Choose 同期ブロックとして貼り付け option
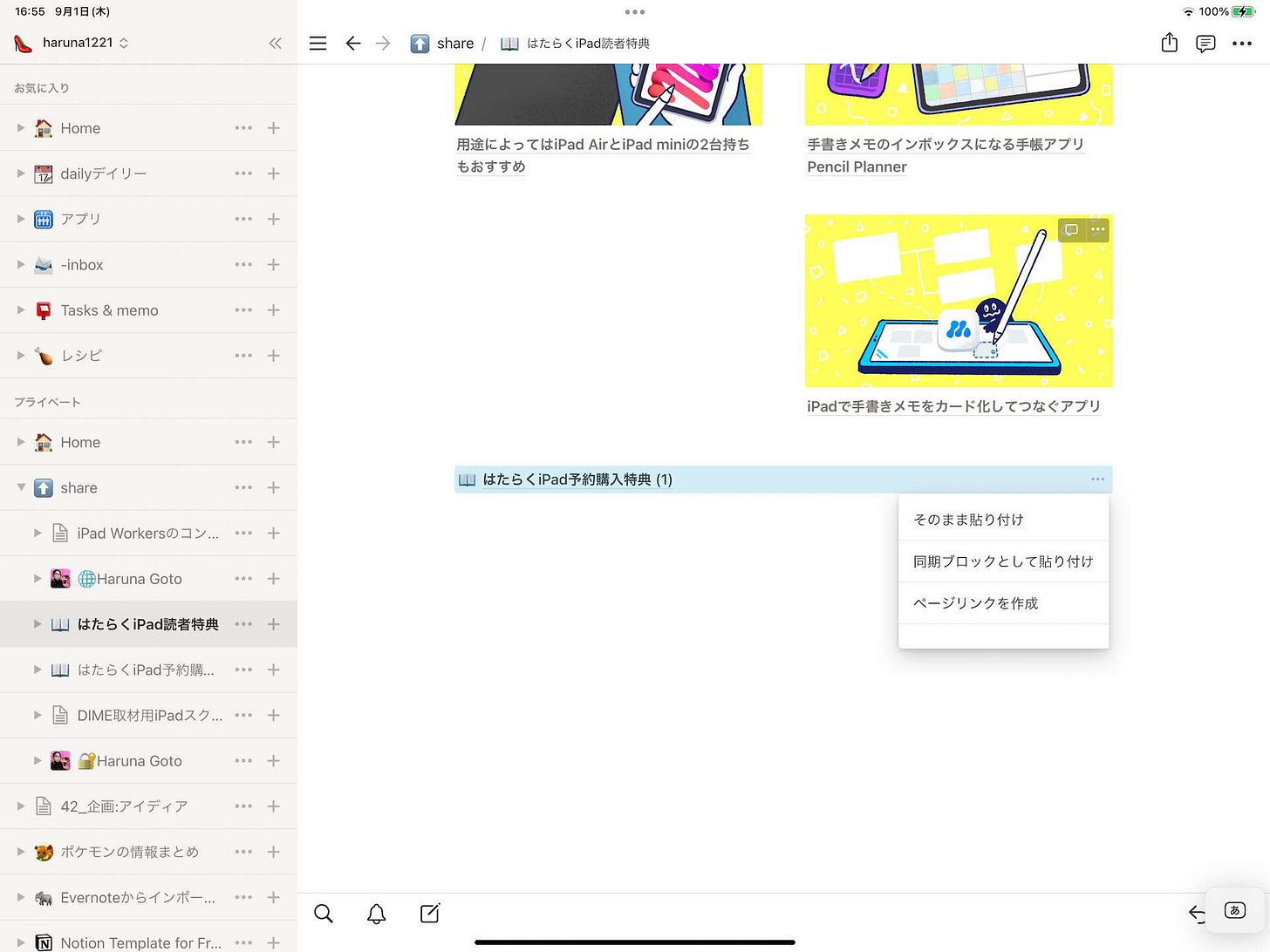 (1003, 561)
